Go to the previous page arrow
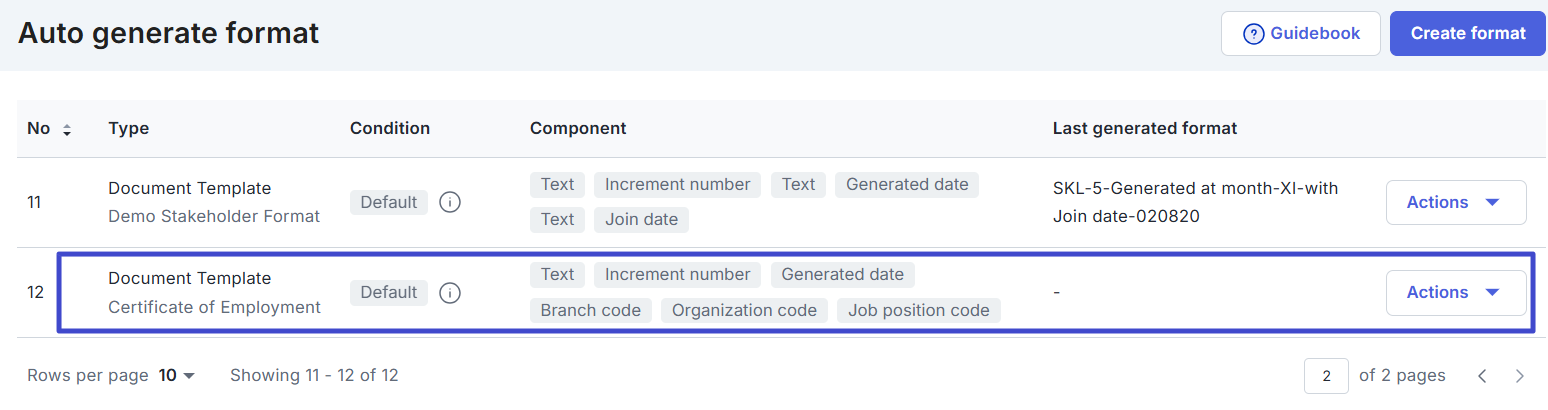 tap(1482, 376)
